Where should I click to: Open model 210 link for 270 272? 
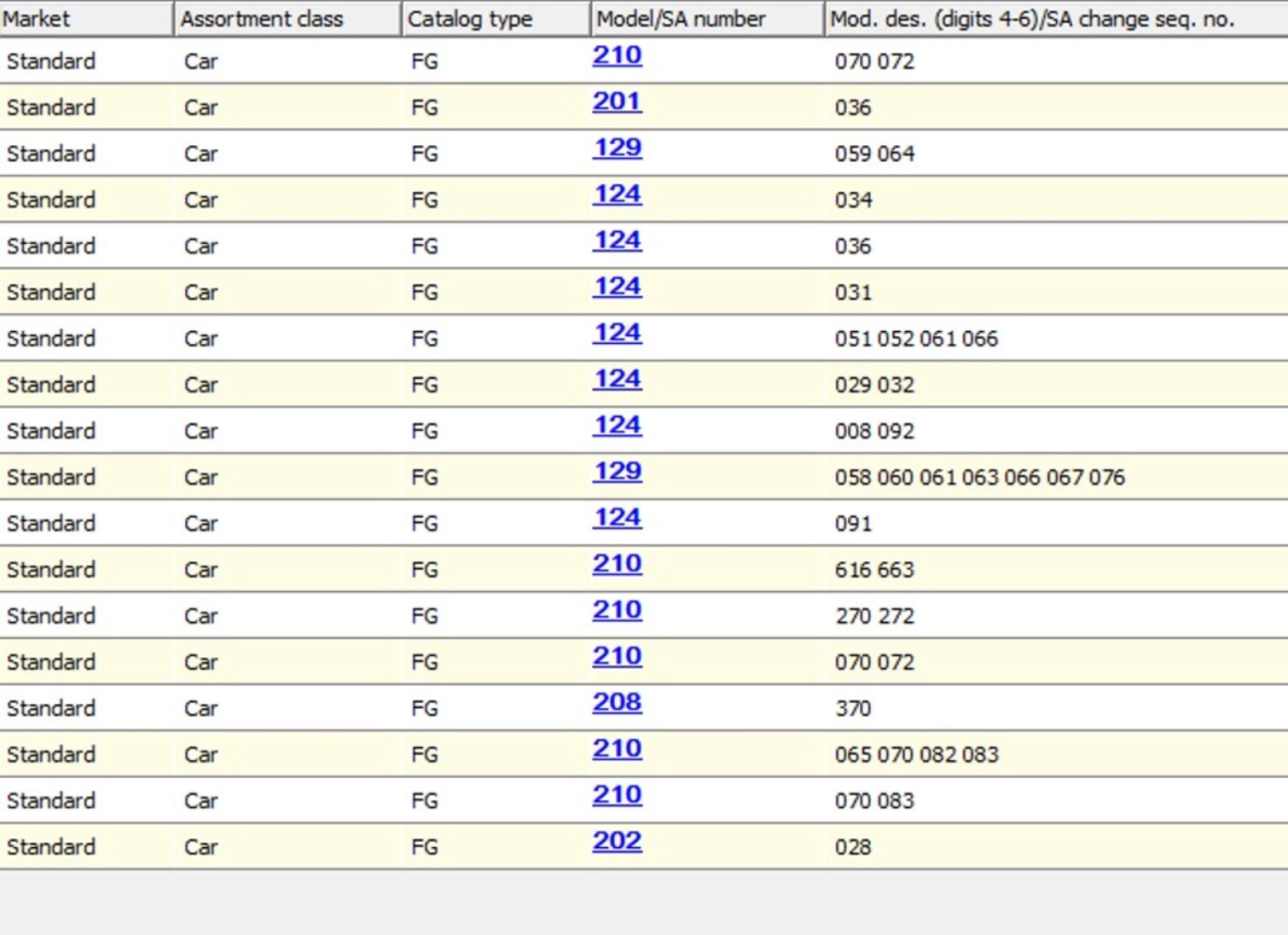[617, 610]
